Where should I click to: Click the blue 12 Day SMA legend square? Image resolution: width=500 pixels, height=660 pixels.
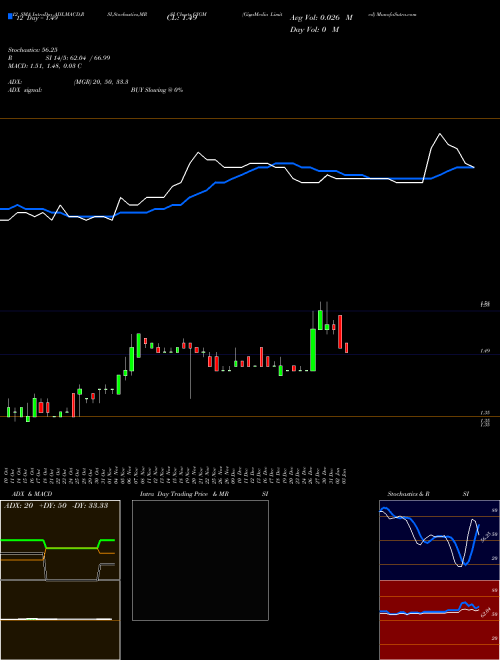(10, 16)
